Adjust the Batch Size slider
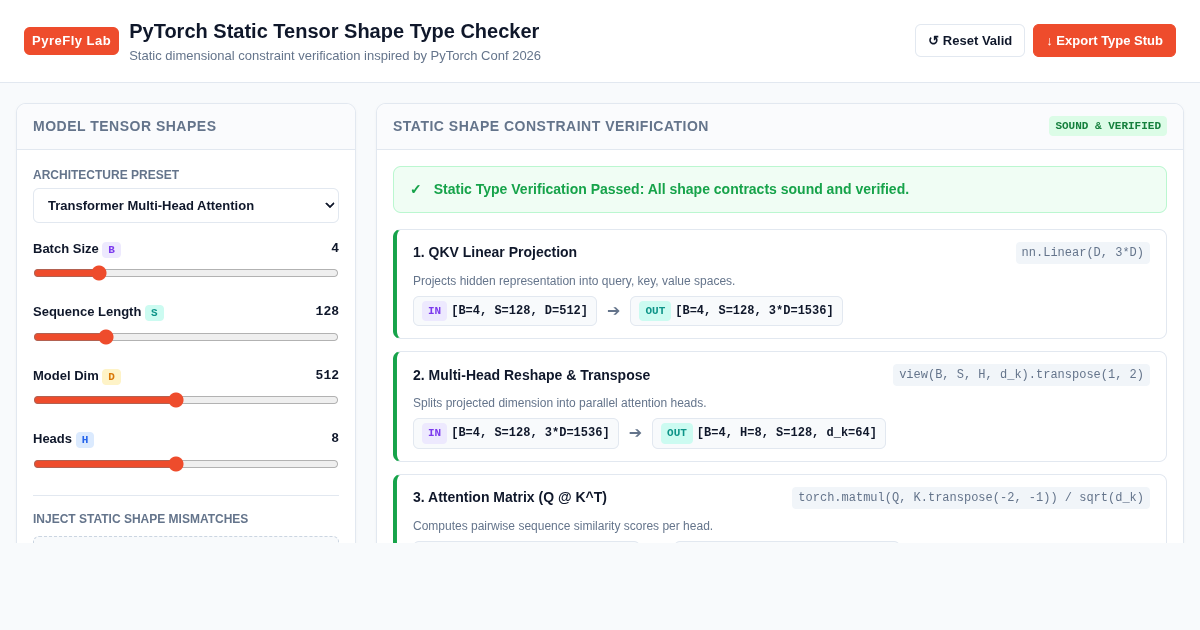 point(186,273)
